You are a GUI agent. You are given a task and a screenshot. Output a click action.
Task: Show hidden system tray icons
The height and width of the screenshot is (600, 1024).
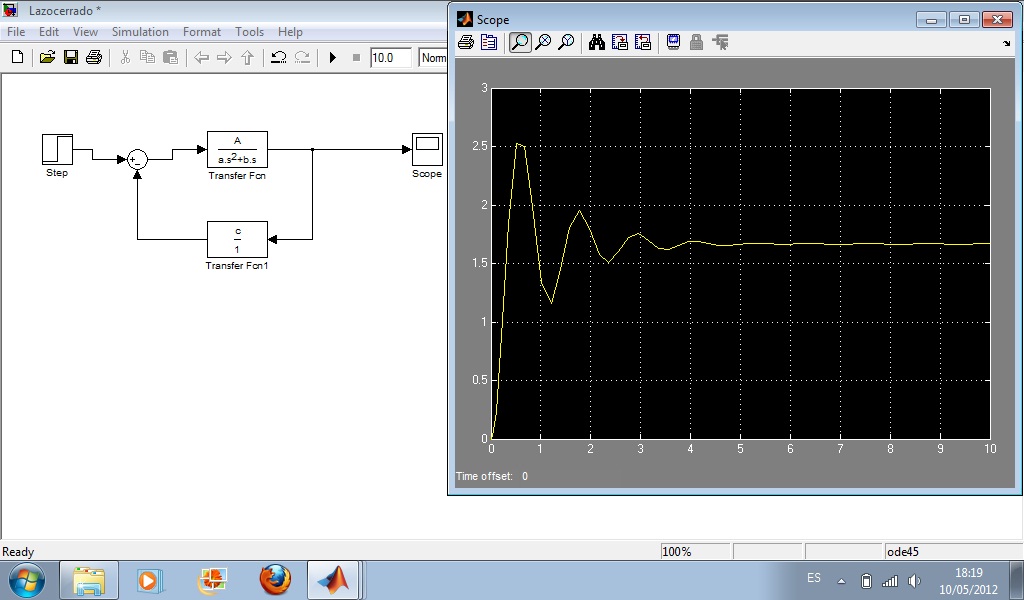pos(841,580)
